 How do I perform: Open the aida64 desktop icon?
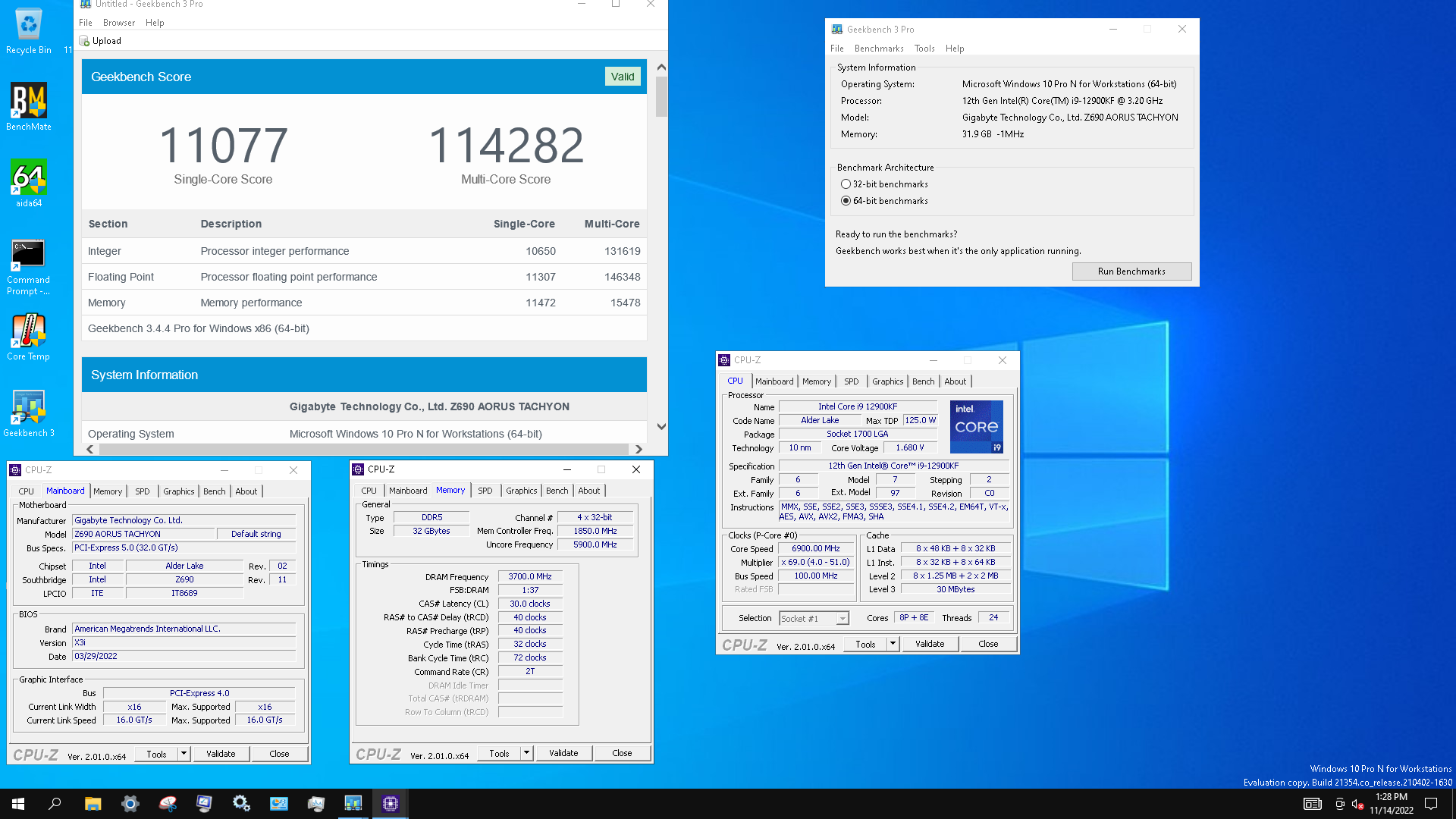[x=29, y=183]
